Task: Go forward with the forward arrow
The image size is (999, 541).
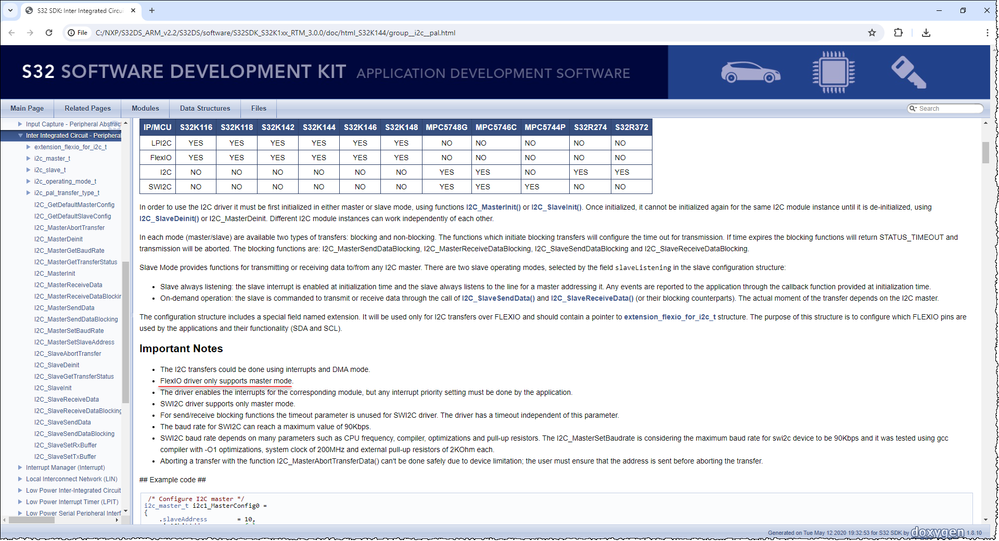Action: point(30,32)
